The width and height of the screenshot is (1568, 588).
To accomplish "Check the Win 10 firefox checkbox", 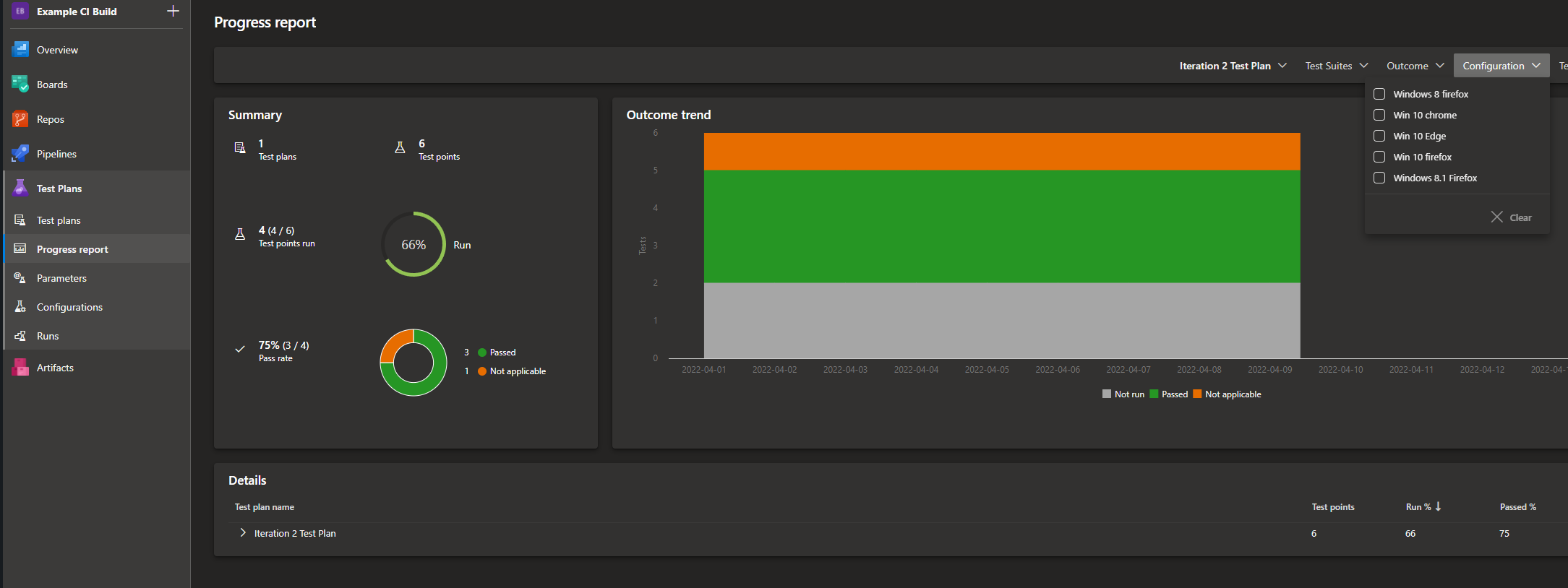I will pos(1379,157).
